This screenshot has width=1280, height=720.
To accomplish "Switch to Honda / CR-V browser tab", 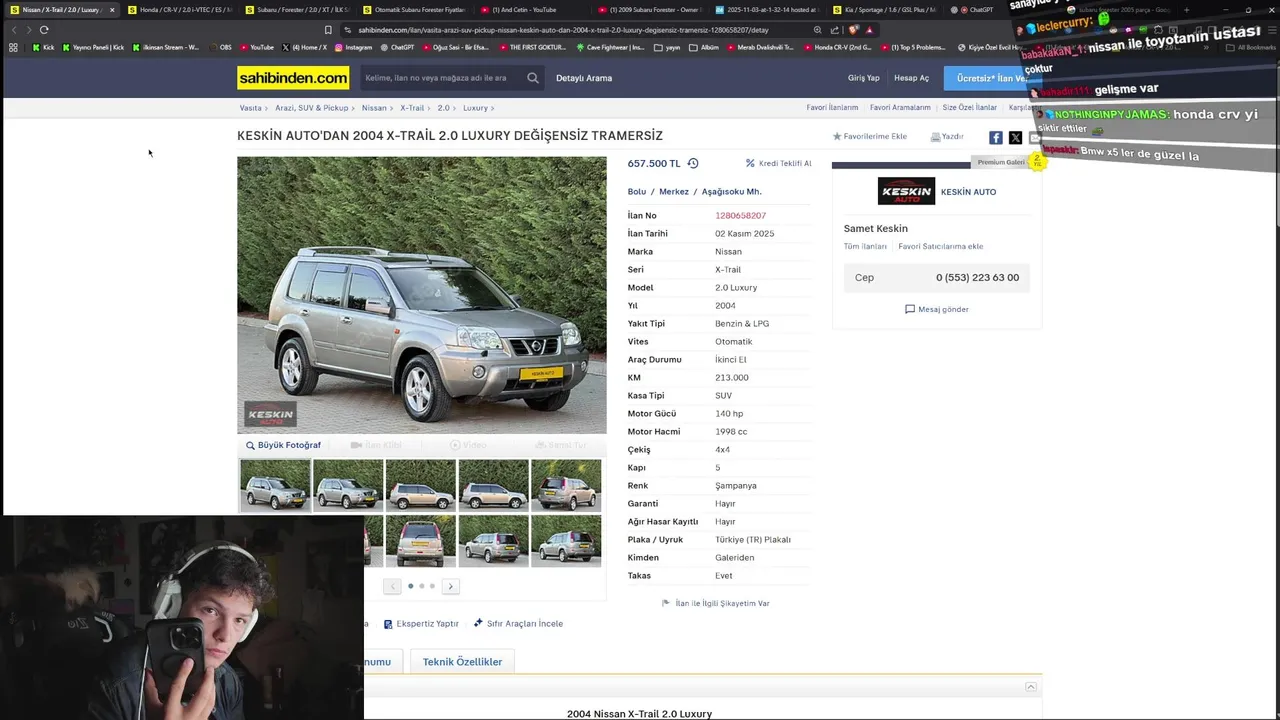I will point(180,10).
